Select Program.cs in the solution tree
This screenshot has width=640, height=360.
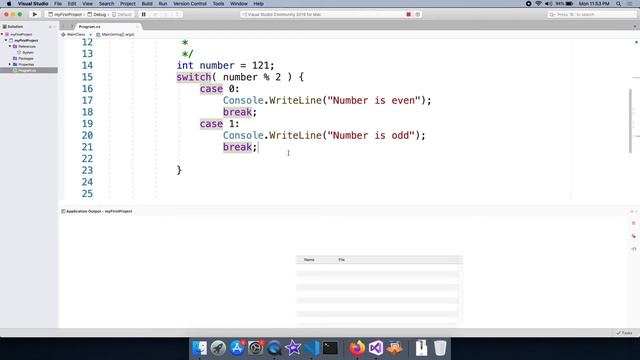point(29,70)
